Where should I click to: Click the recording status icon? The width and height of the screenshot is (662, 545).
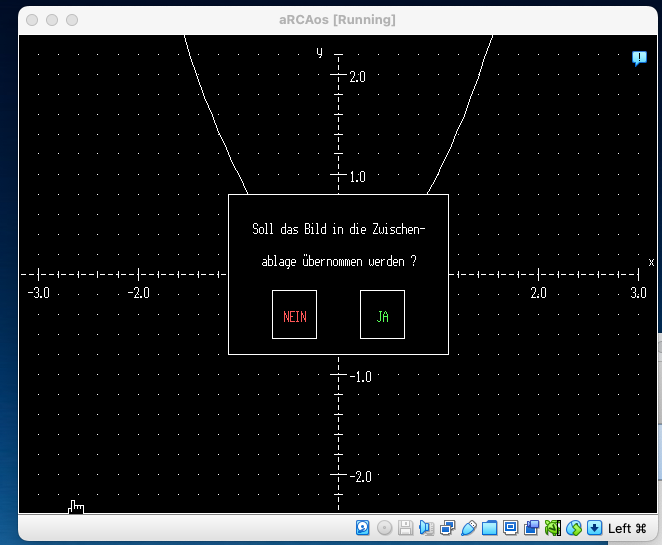point(531,527)
